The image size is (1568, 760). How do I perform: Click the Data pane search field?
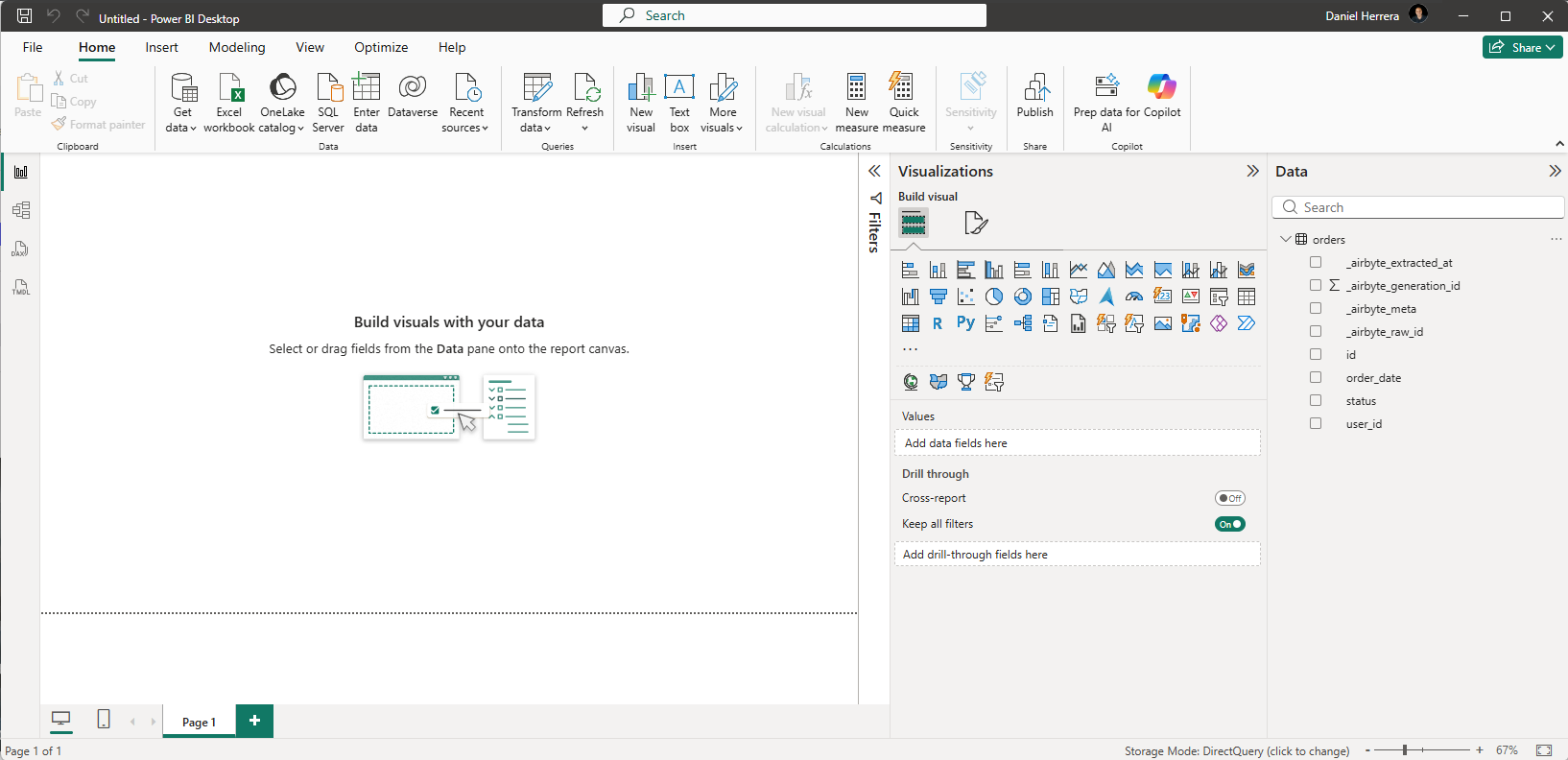tap(1417, 207)
